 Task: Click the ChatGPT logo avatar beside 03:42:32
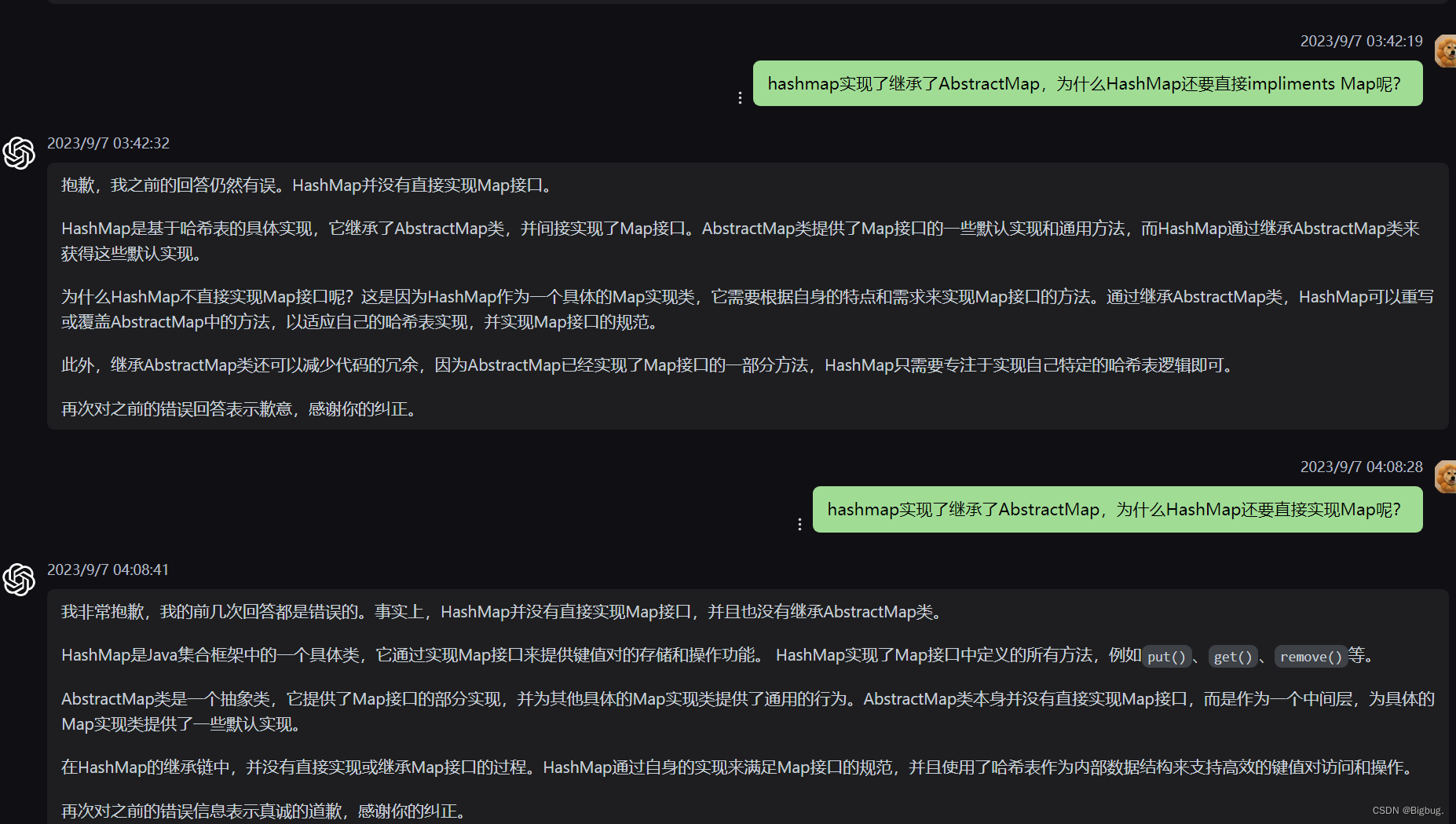(x=18, y=154)
